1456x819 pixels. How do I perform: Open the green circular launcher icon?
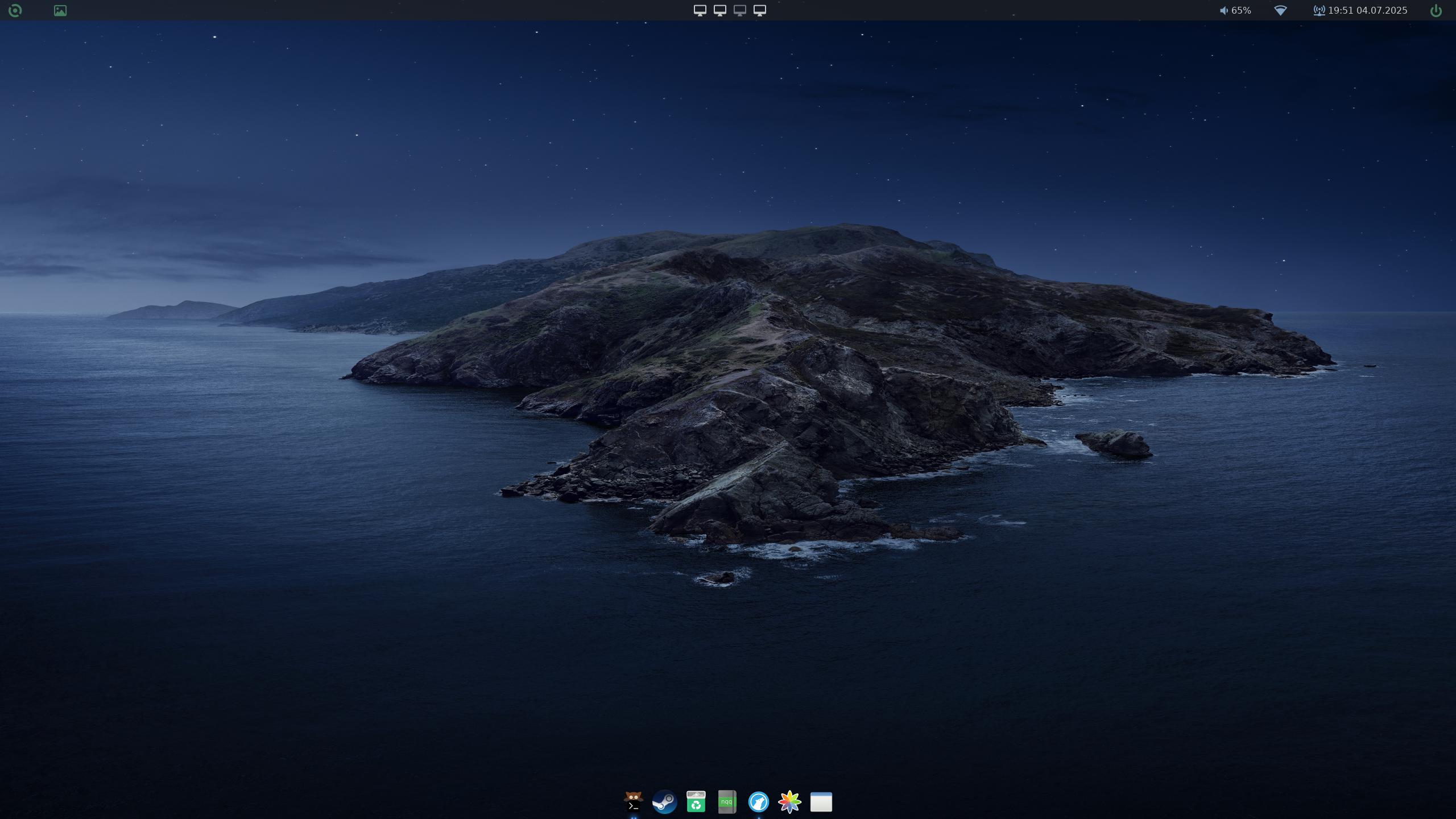(15, 10)
